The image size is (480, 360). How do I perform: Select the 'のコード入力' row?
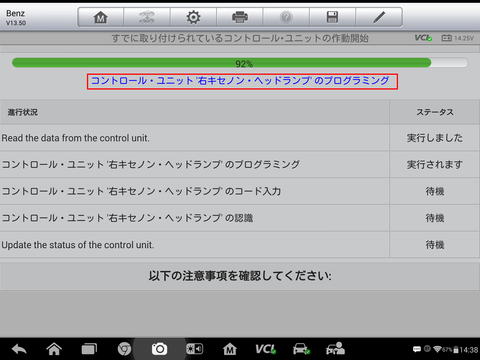pos(195,191)
